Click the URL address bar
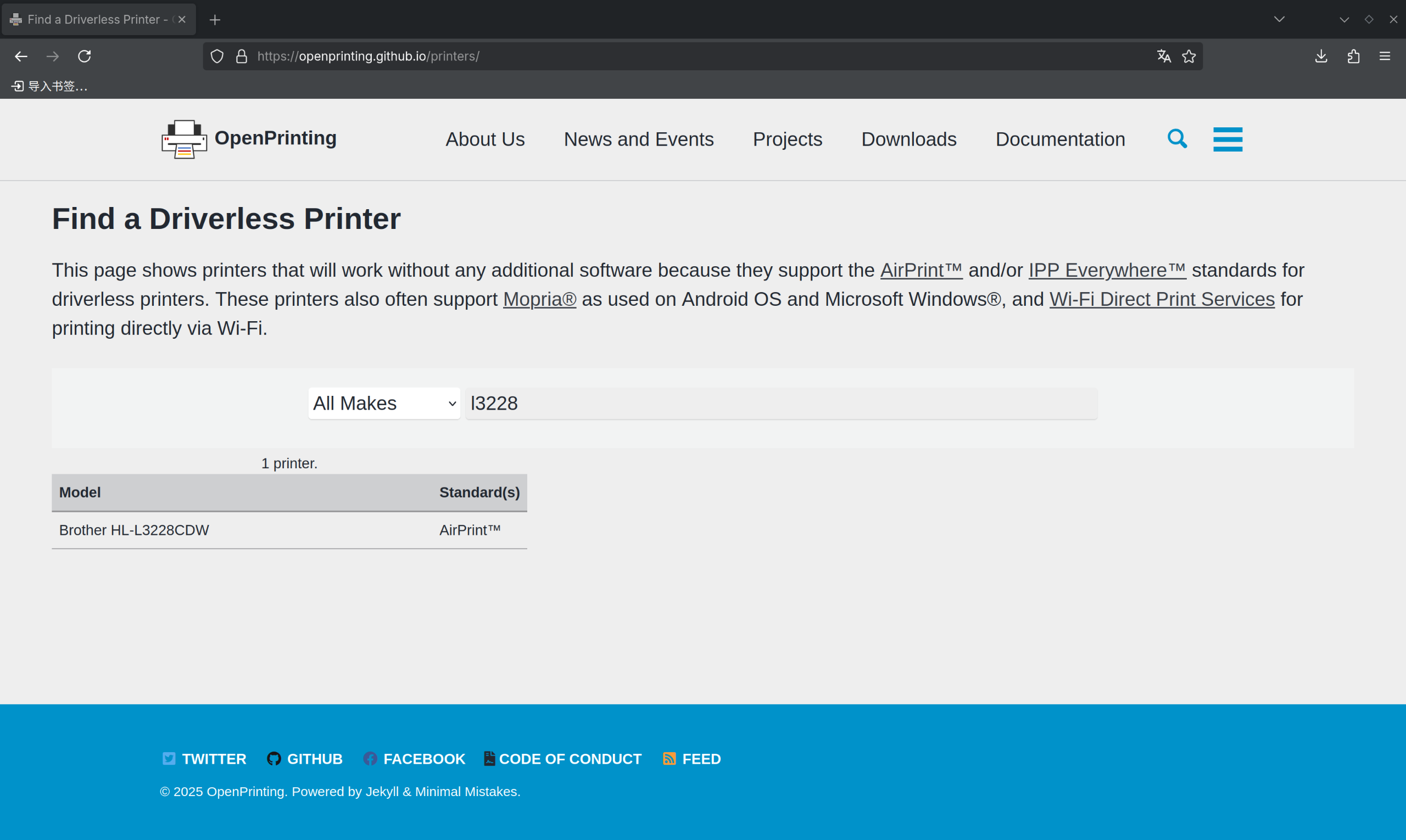The height and width of the screenshot is (840, 1406). coord(702,56)
